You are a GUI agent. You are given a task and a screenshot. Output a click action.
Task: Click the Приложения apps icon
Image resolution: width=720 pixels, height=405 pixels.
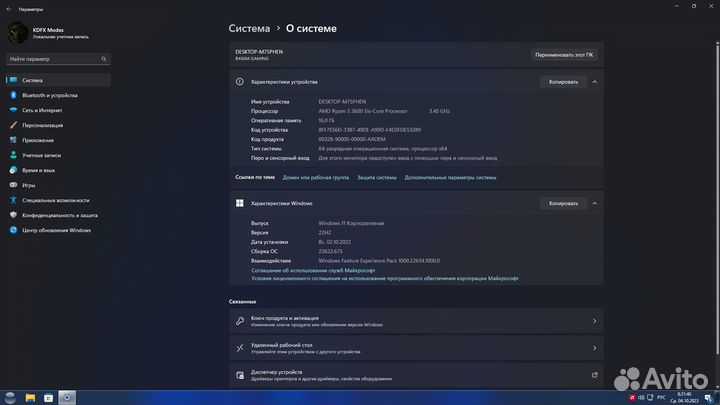pos(13,140)
